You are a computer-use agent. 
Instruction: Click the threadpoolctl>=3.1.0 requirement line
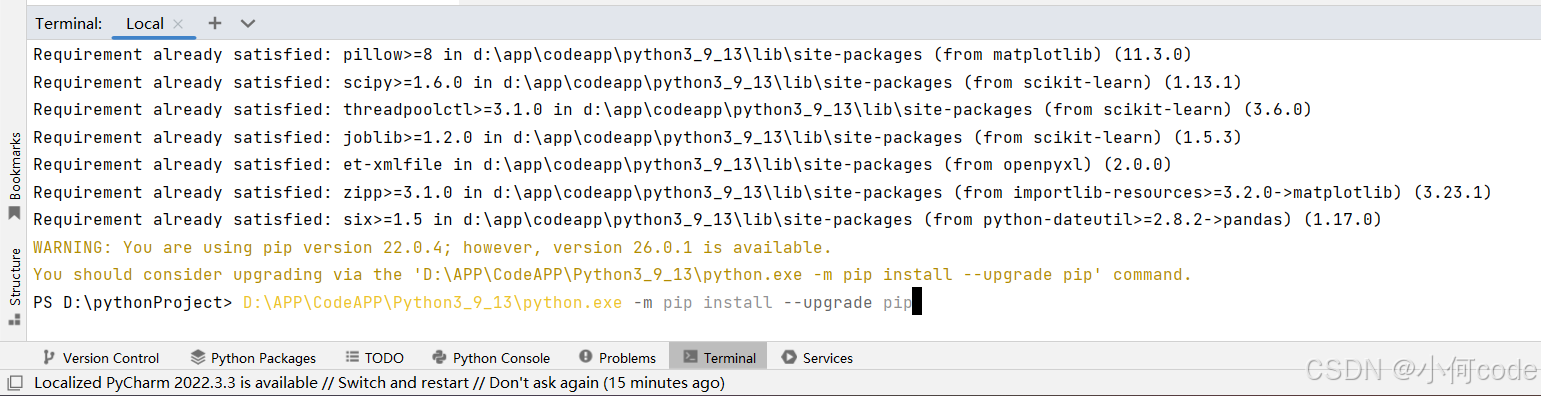(673, 109)
